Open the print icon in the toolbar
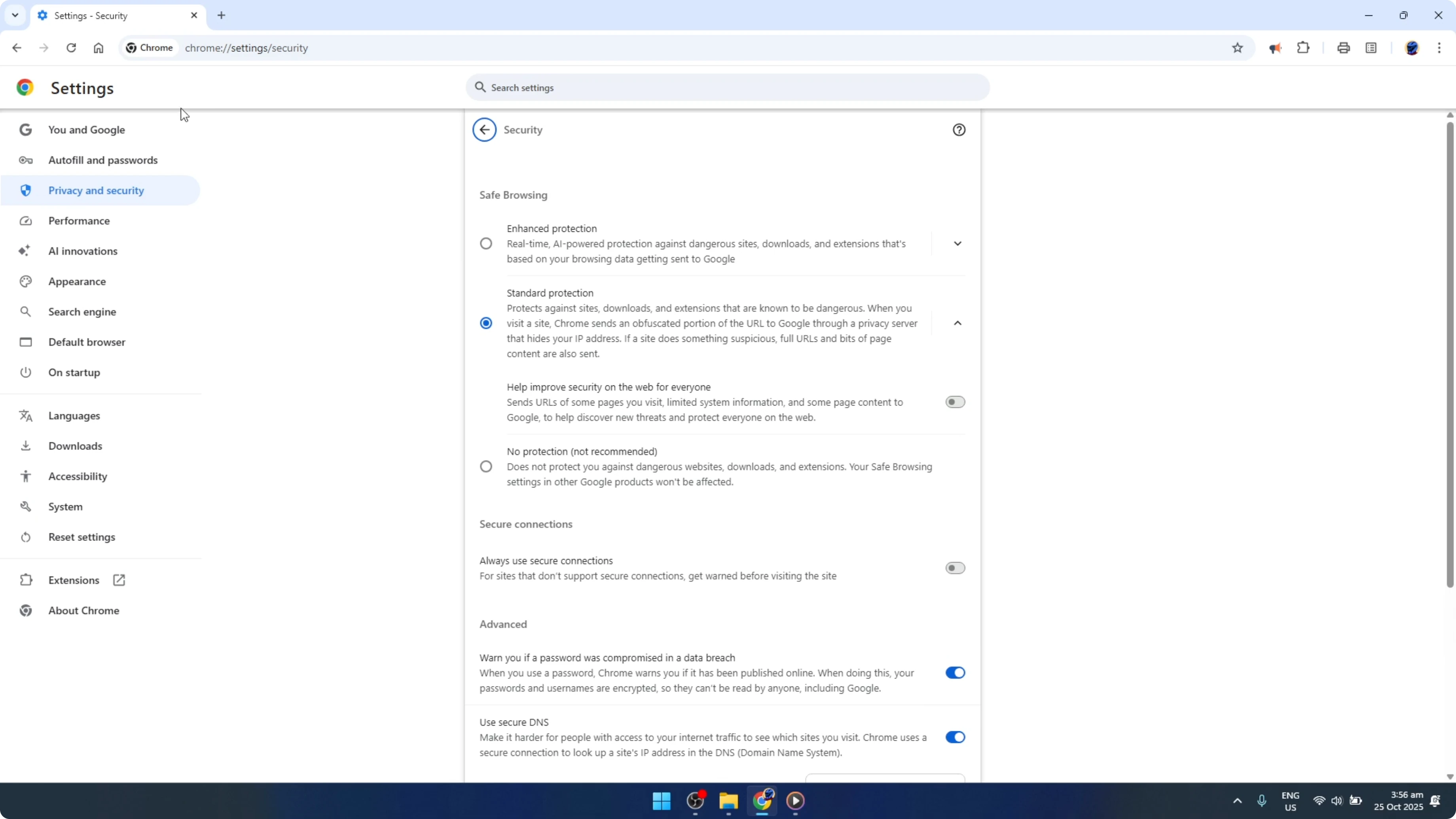 click(x=1344, y=47)
